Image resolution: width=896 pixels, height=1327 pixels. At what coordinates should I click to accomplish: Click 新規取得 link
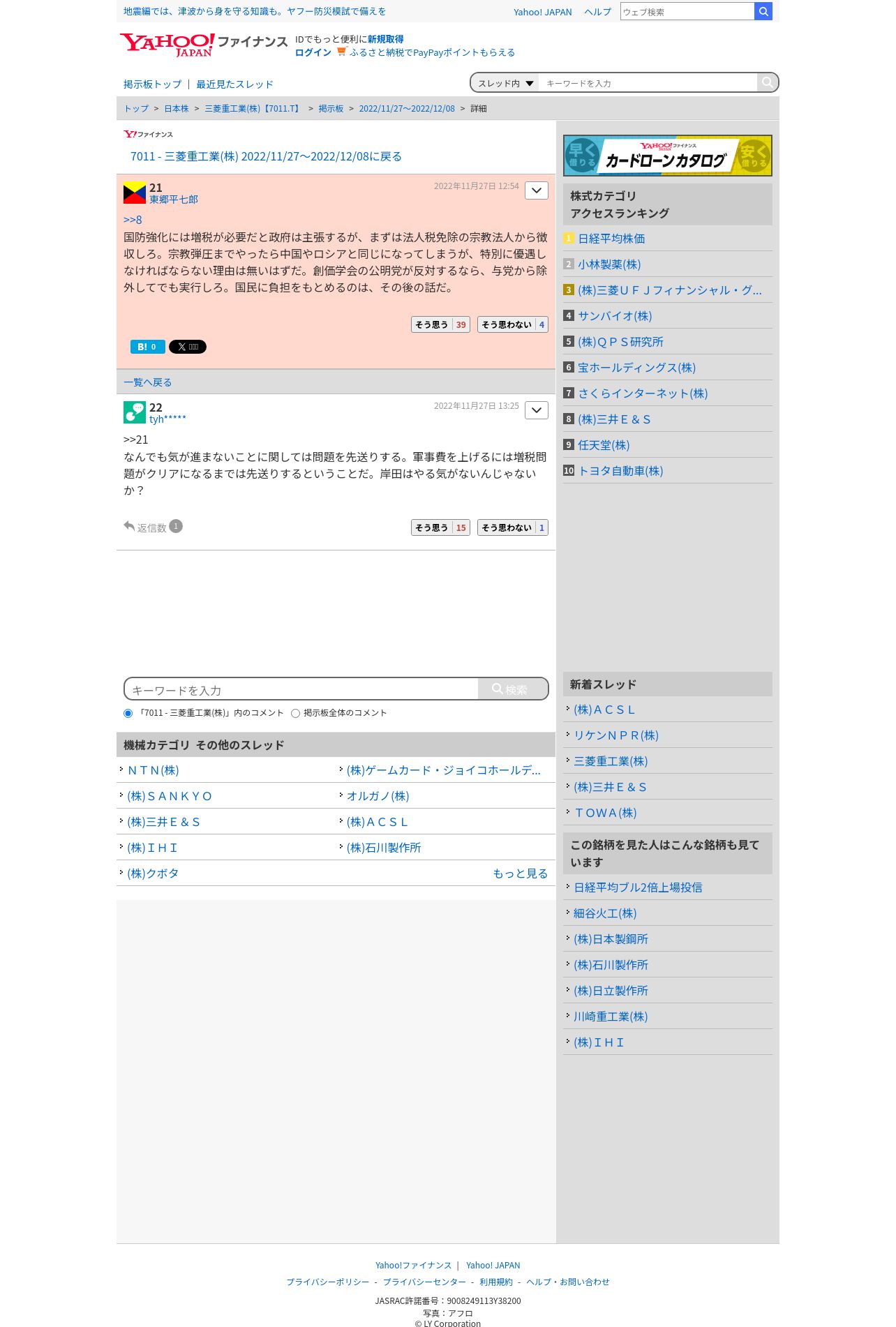386,39
